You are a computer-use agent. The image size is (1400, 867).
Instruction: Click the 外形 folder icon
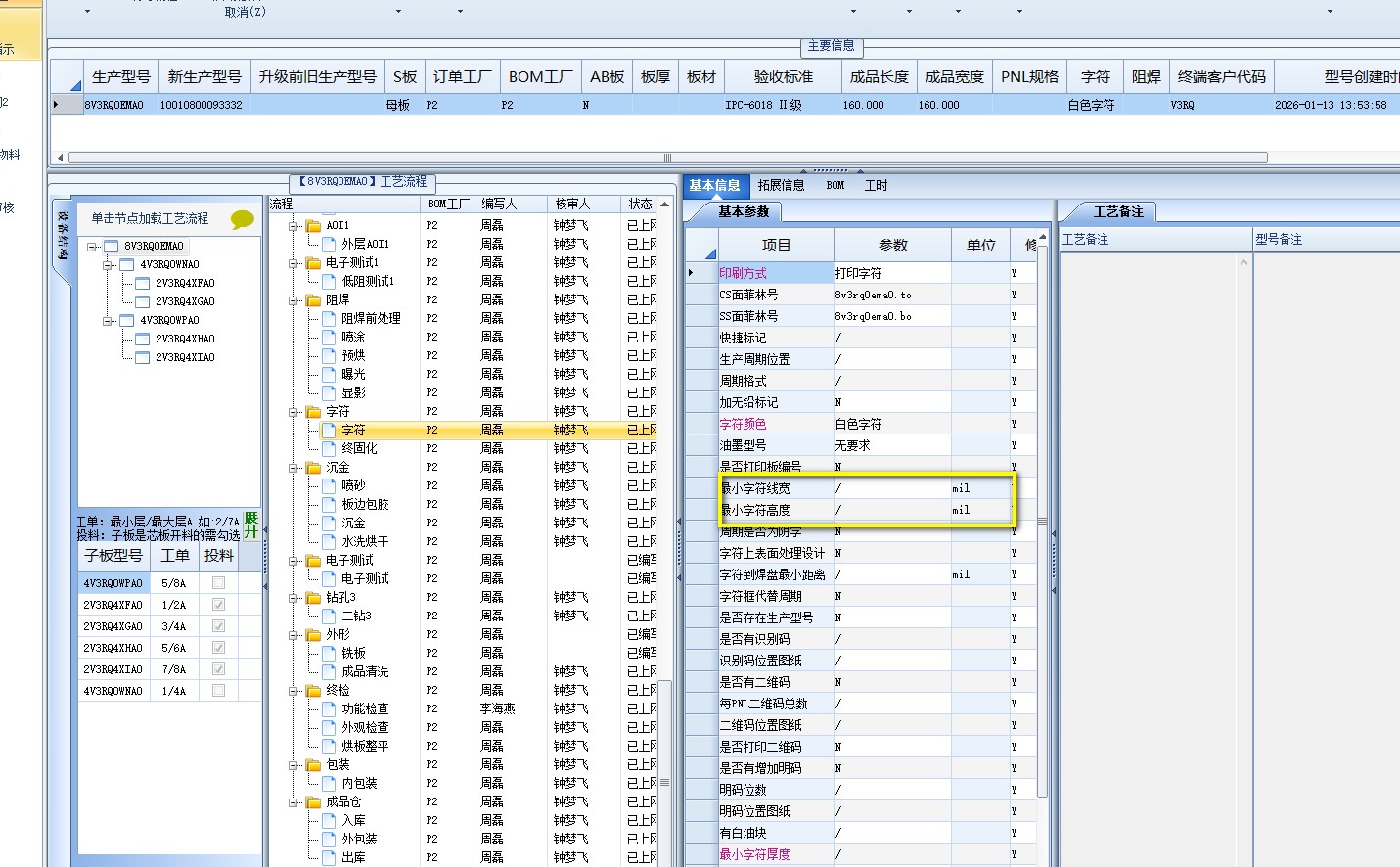click(313, 635)
